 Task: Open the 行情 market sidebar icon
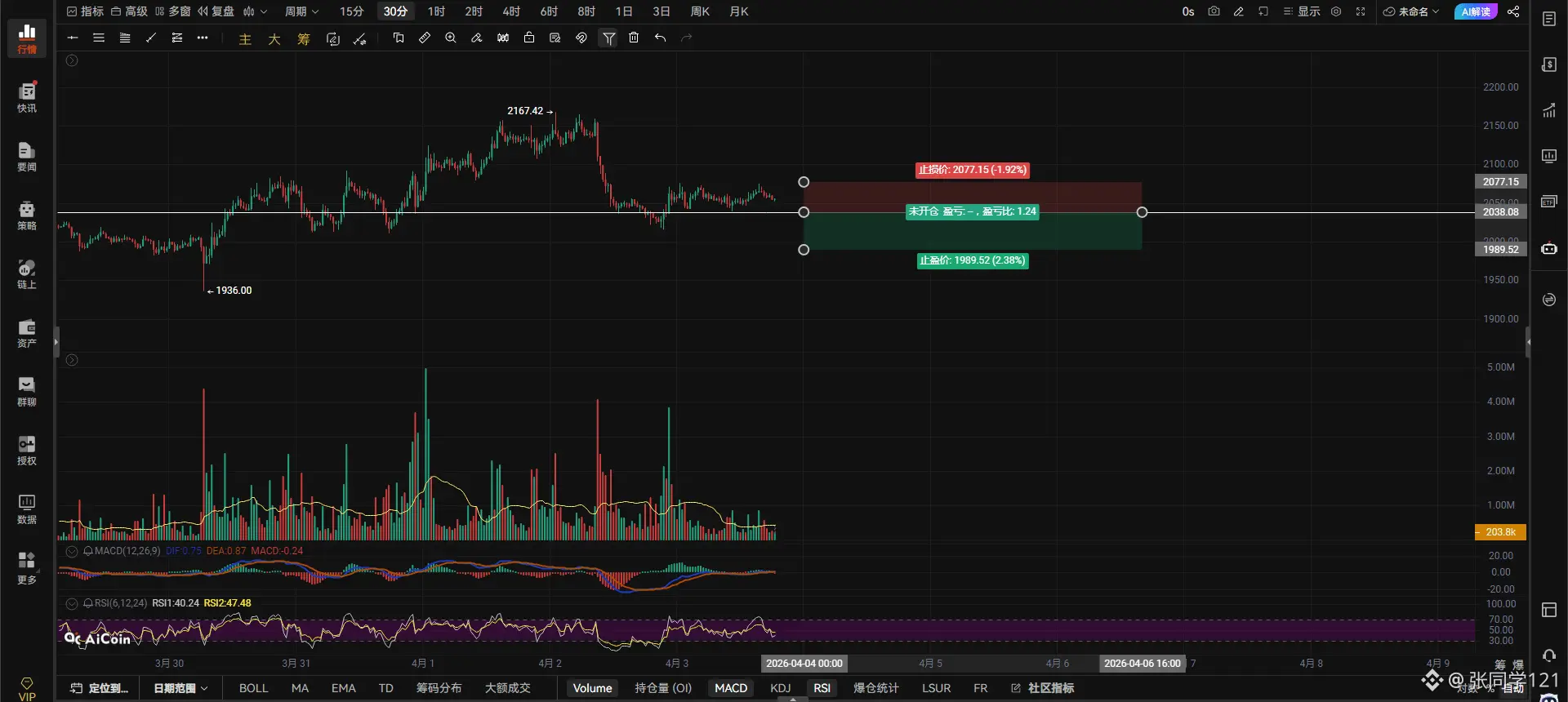27,38
